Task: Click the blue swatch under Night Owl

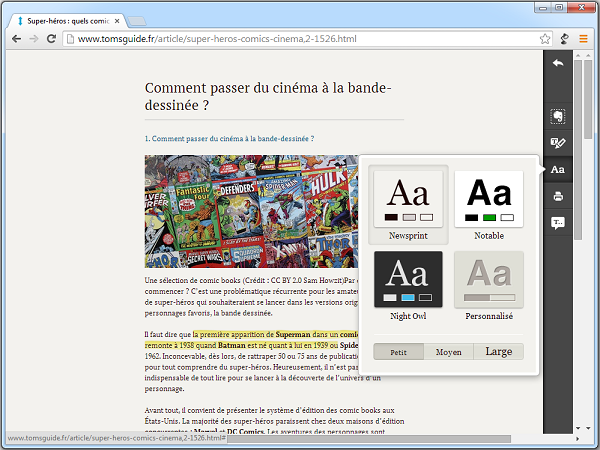Action: 408,298
